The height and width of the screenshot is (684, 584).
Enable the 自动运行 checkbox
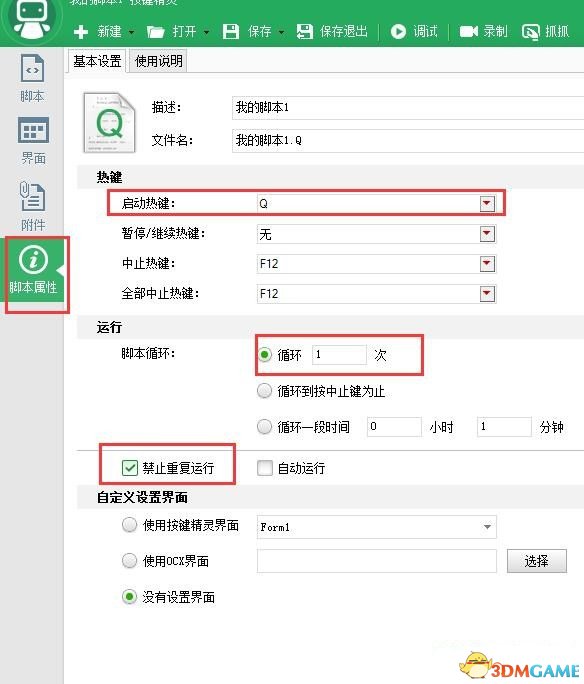[265, 468]
